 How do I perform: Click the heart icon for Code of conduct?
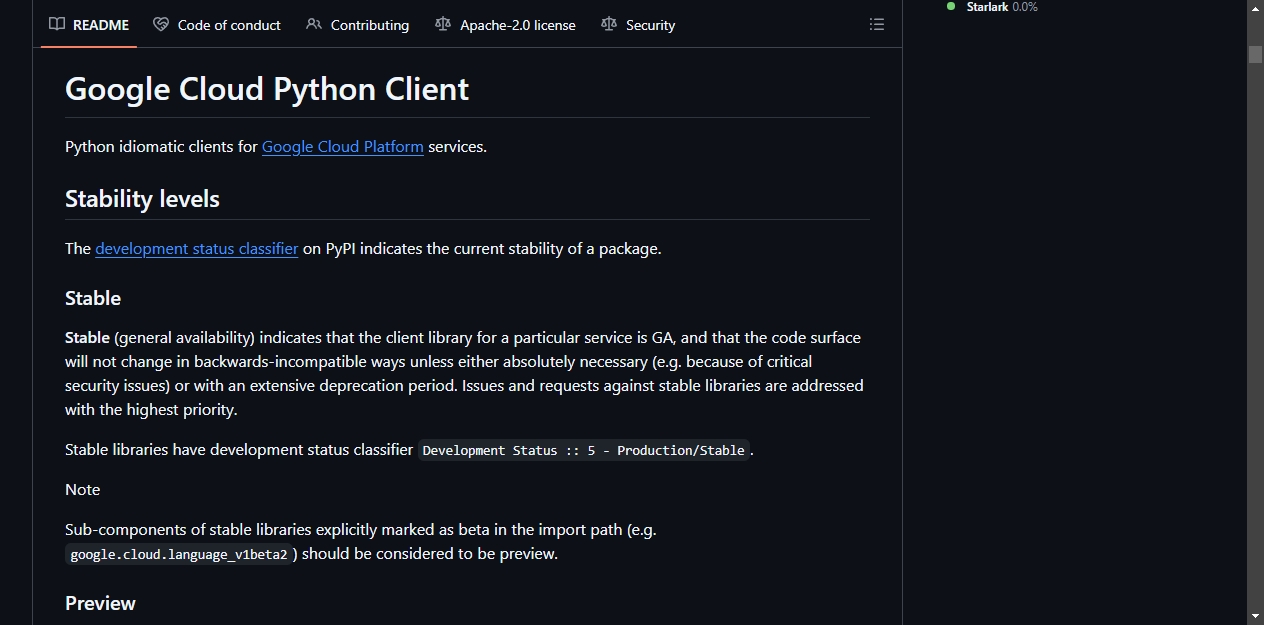tap(161, 24)
